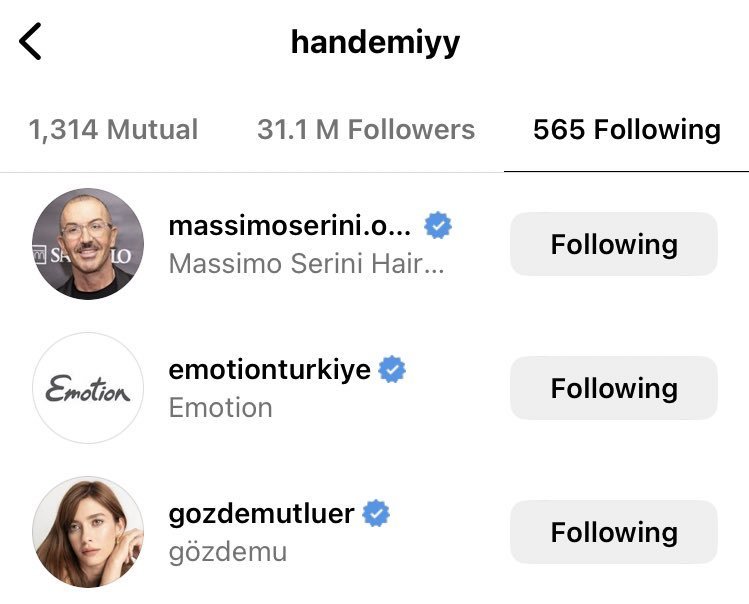The height and width of the screenshot is (604, 749).
Task: Tap the handemiyy page title
Action: pos(375,43)
